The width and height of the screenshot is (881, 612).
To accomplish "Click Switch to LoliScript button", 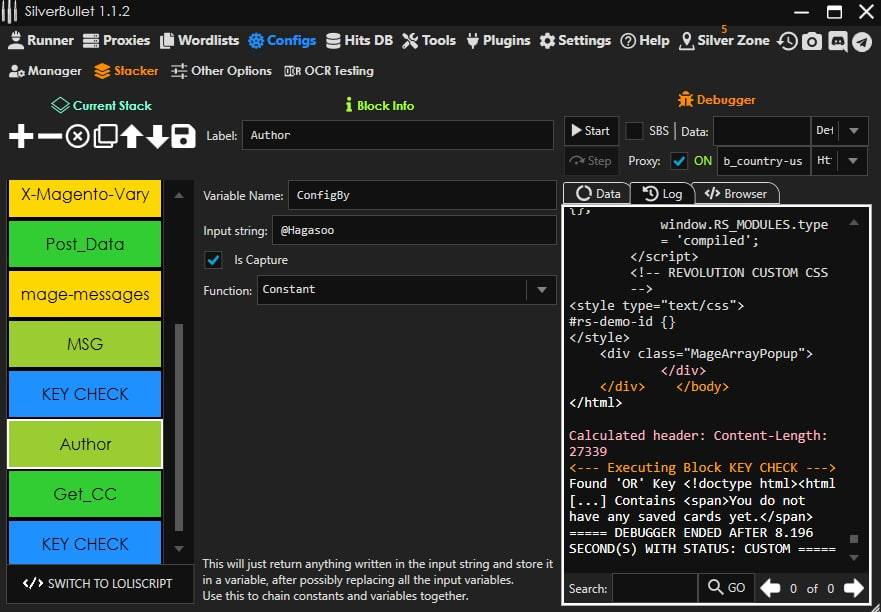I will point(97,583).
